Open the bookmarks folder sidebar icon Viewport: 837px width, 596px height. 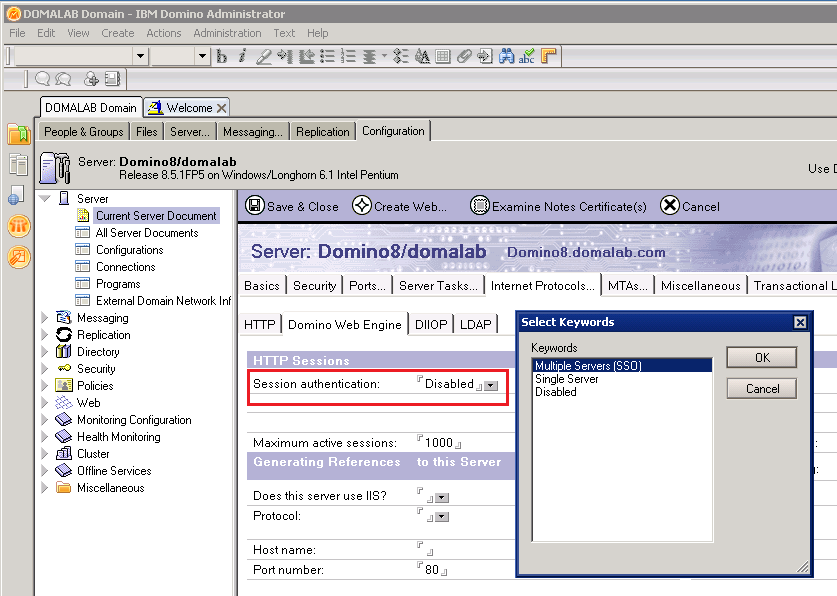(19, 133)
